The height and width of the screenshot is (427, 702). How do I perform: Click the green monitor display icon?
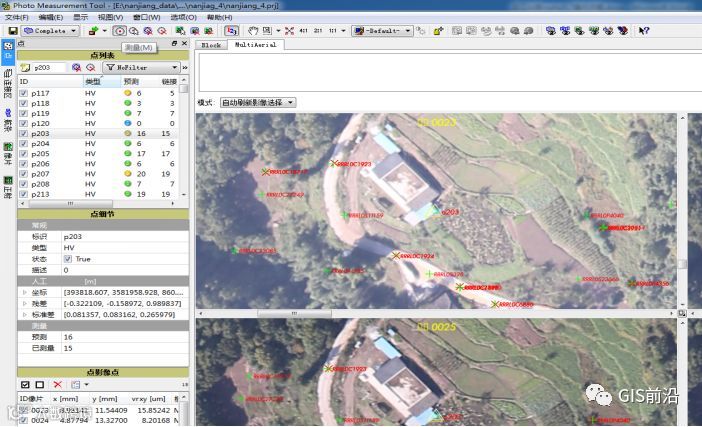pyautogui.click(x=579, y=31)
